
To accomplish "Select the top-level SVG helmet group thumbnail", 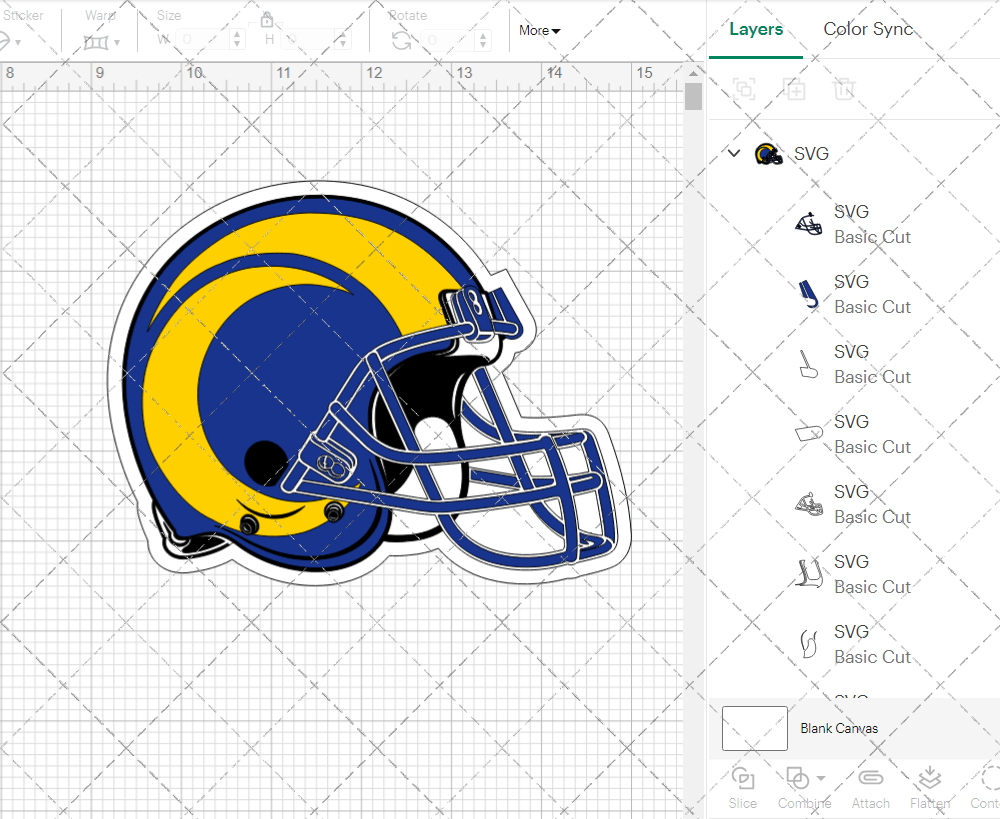I will pos(768,154).
